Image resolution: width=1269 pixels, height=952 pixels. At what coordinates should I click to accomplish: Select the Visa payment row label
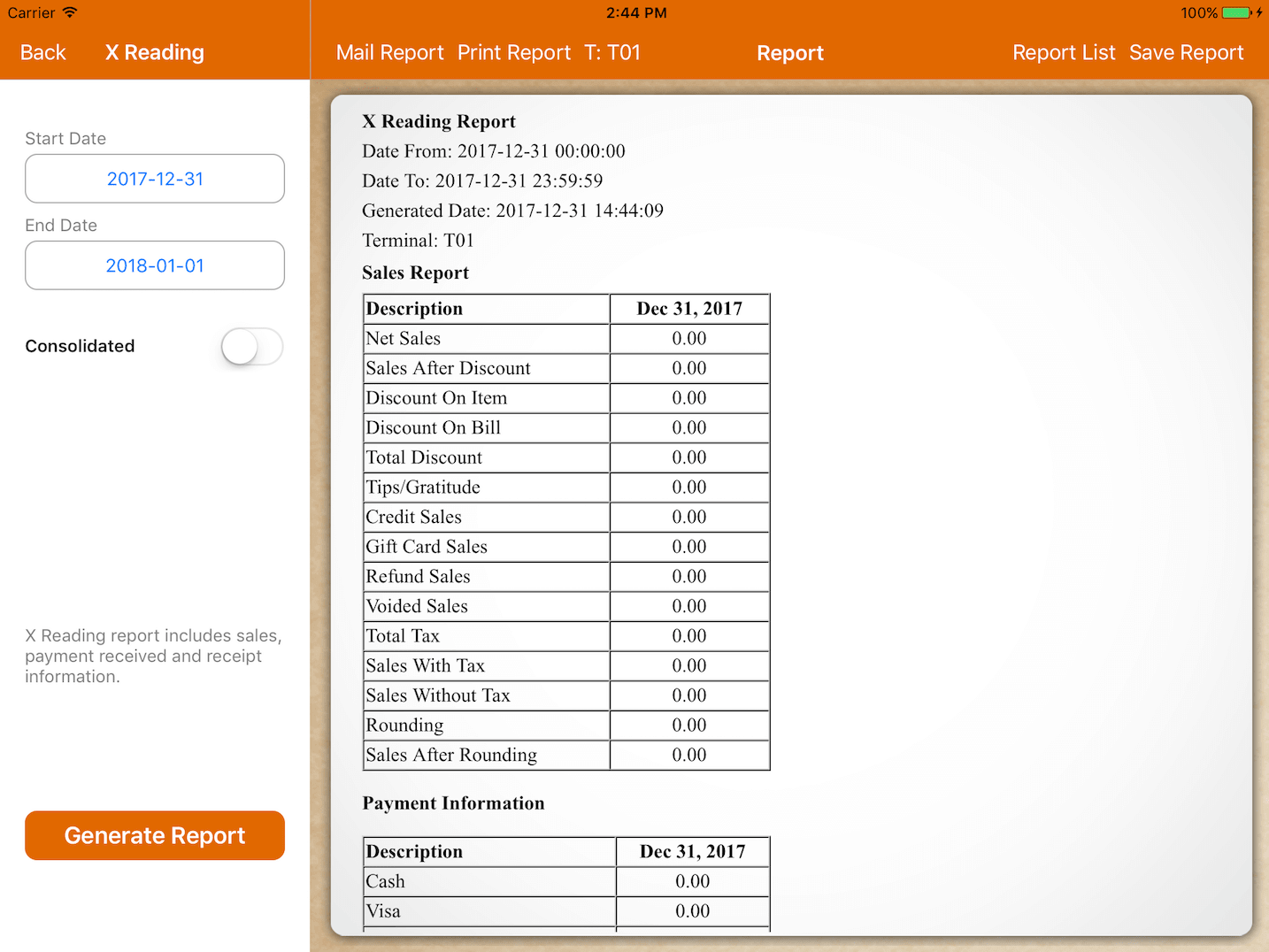click(x=383, y=911)
